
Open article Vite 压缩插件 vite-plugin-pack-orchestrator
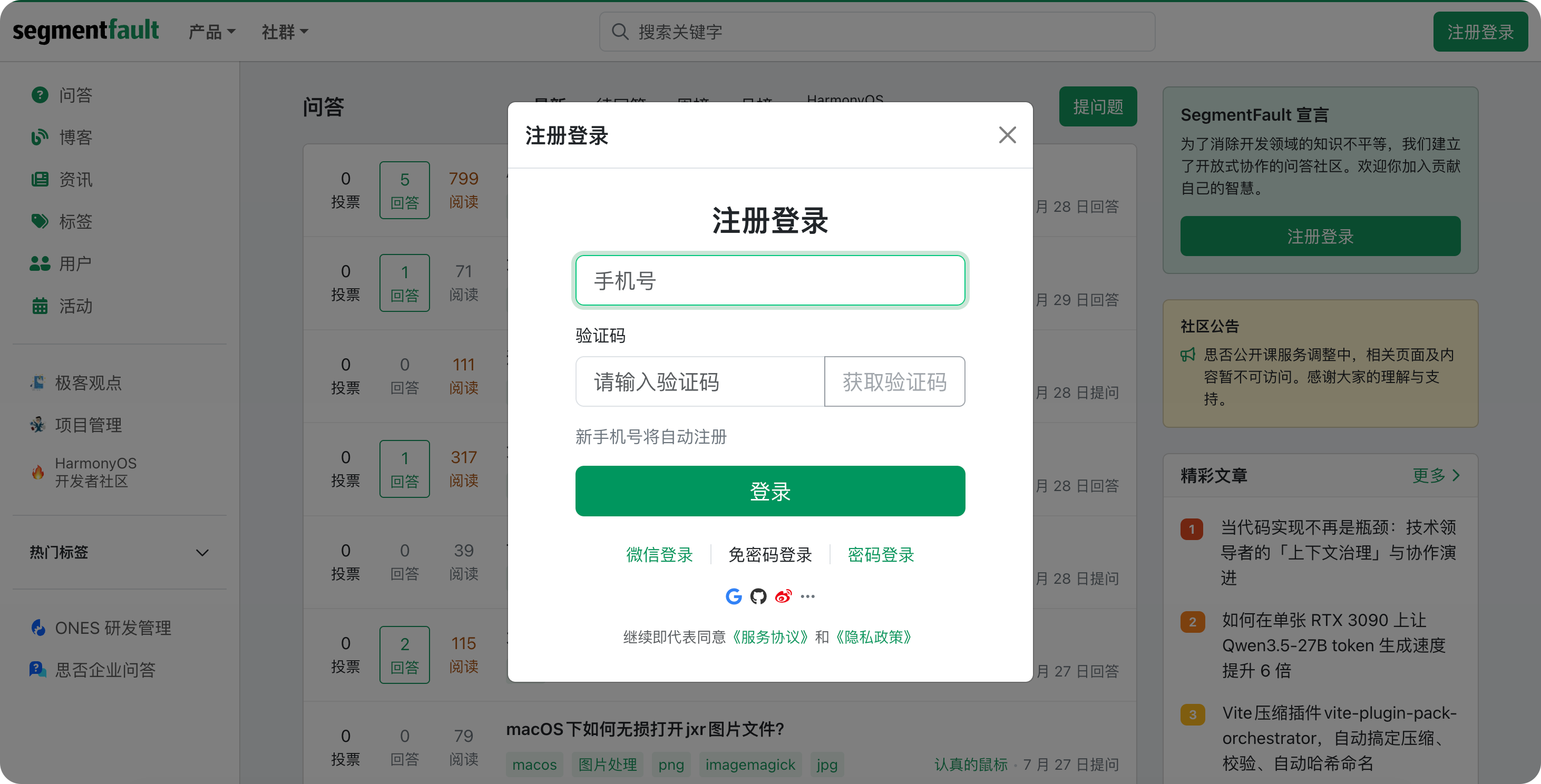point(1339,739)
